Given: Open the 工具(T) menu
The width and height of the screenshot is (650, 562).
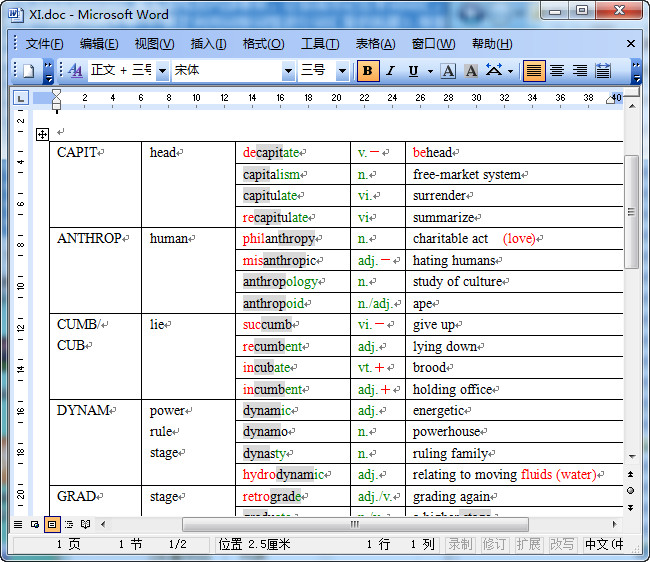Looking at the screenshot, I should pyautogui.click(x=320, y=44).
